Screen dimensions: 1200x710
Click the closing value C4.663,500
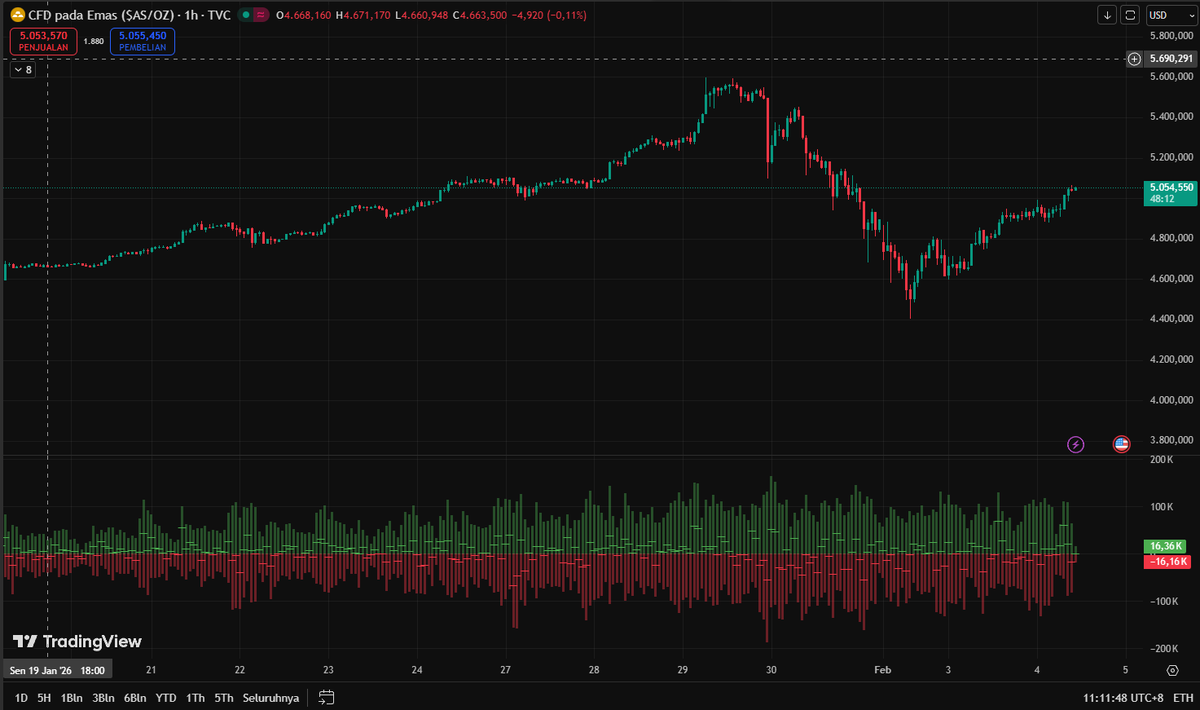click(478, 16)
